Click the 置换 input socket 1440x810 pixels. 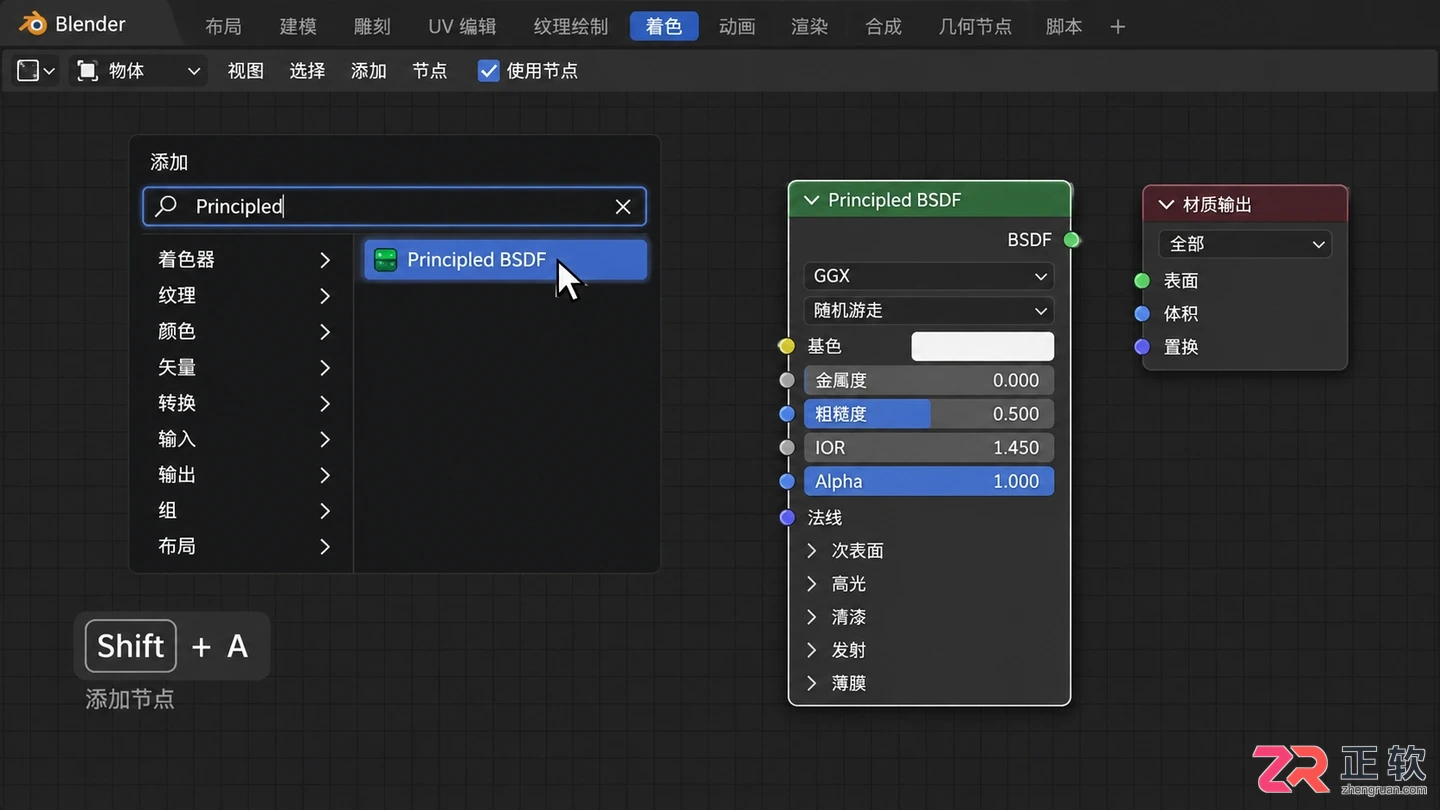(x=1142, y=347)
